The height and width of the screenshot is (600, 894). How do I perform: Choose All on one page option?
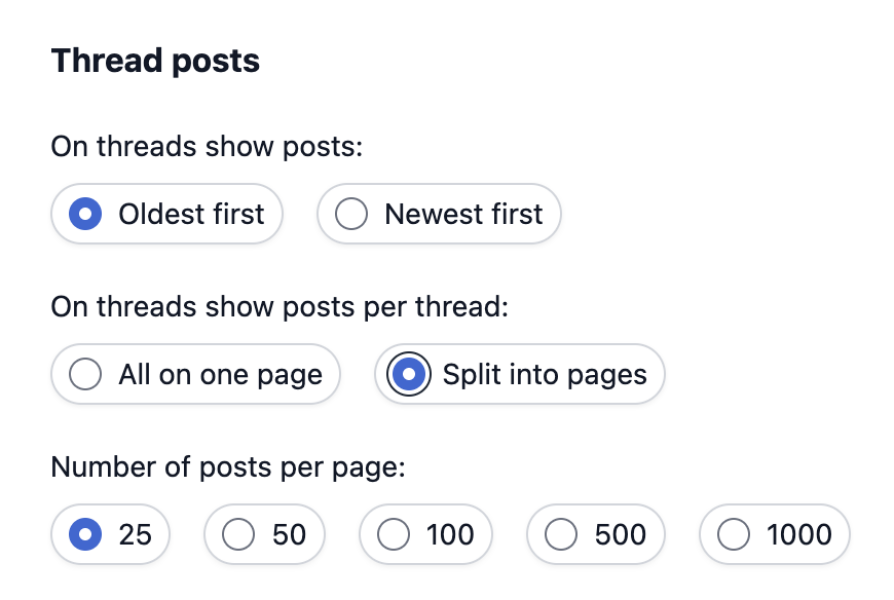[x=195, y=374]
